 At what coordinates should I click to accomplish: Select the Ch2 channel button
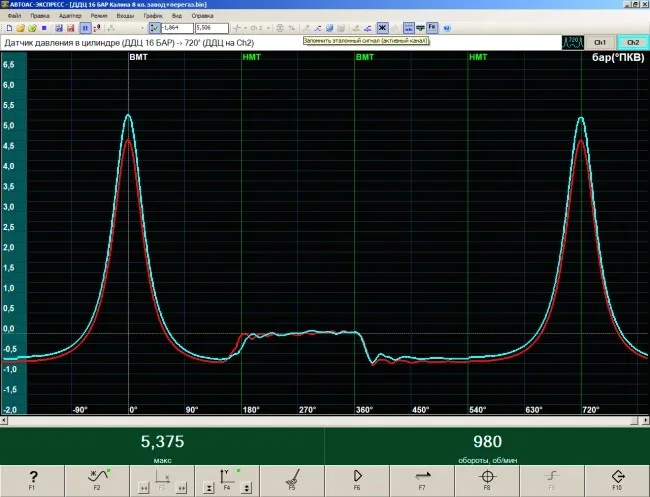click(x=633, y=42)
